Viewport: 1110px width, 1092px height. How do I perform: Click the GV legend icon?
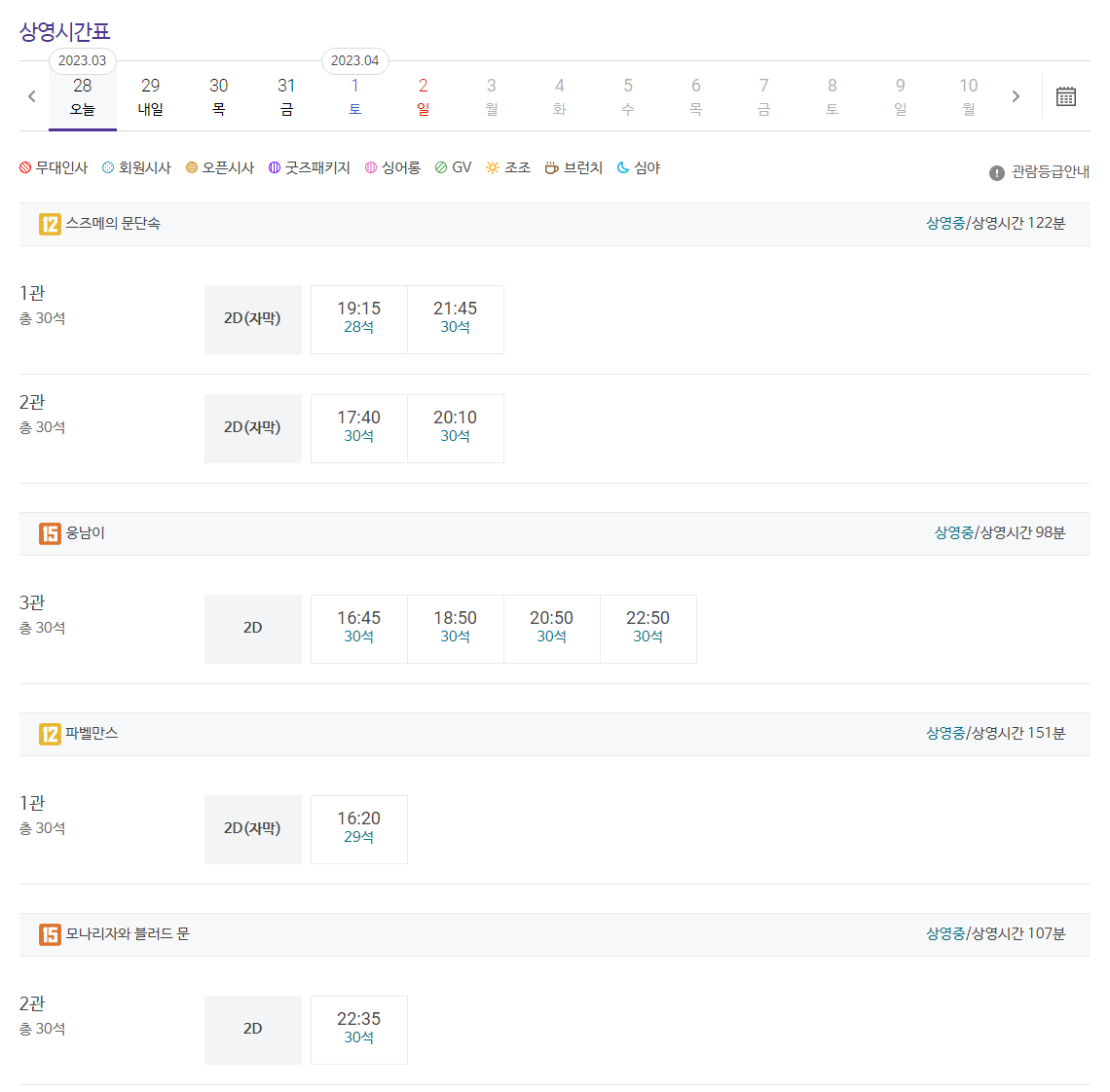click(x=441, y=167)
